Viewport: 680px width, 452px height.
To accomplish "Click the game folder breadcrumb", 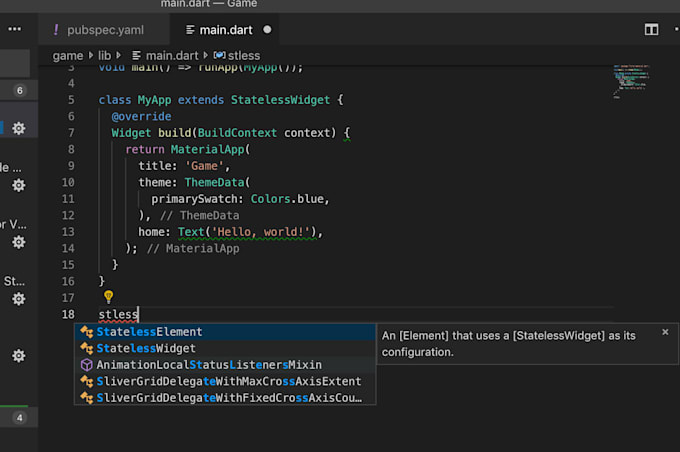I will 68,56.
